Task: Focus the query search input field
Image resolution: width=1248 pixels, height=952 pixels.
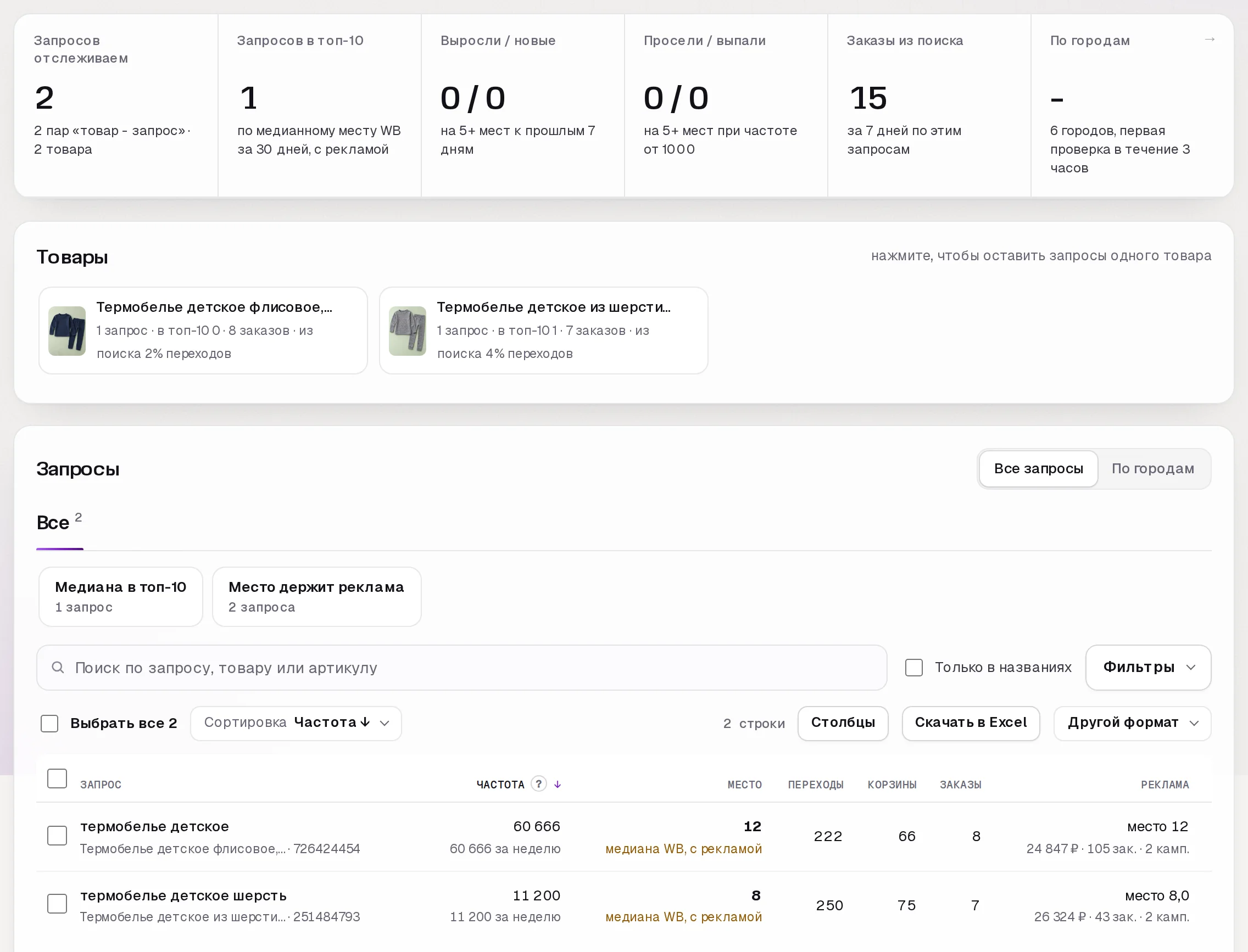Action: [461, 668]
